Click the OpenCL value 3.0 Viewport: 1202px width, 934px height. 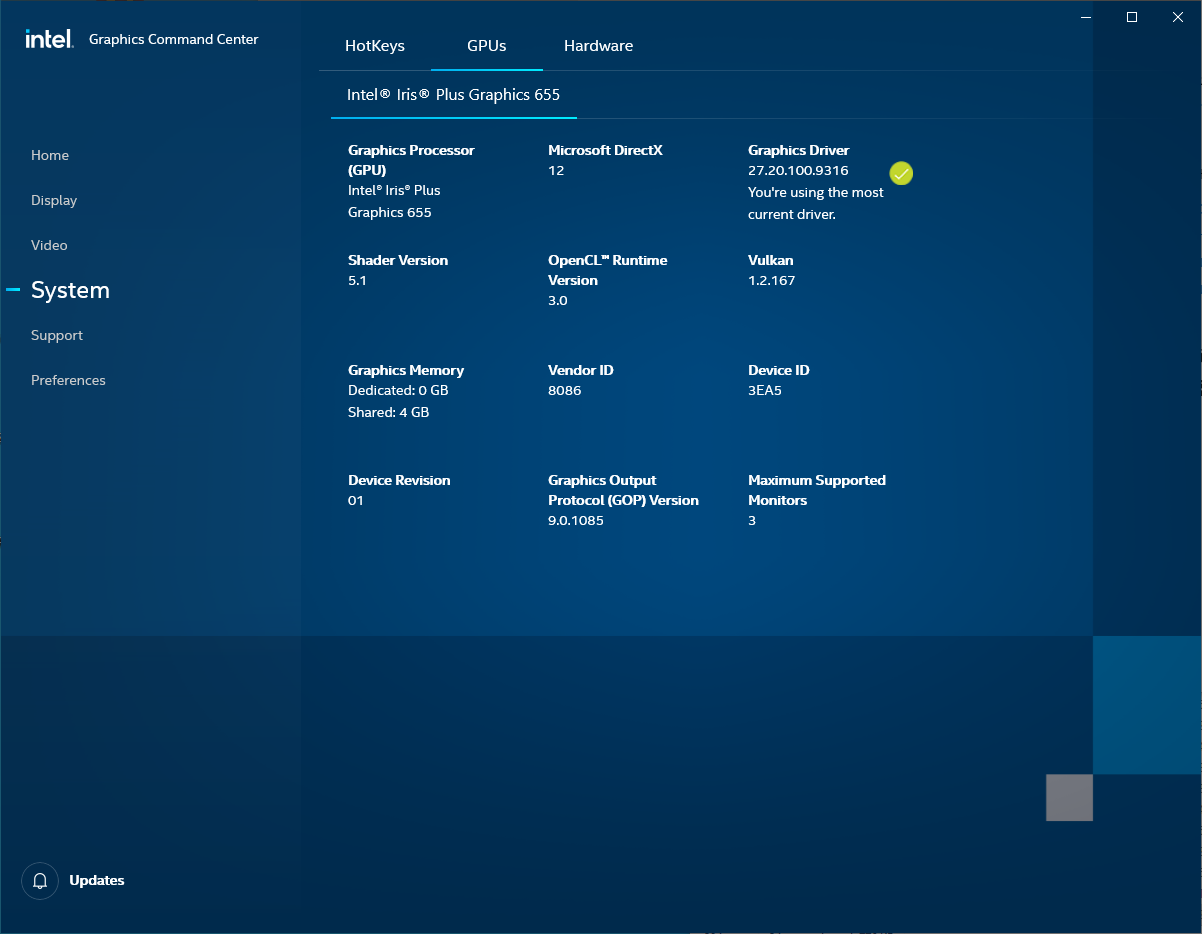click(558, 301)
